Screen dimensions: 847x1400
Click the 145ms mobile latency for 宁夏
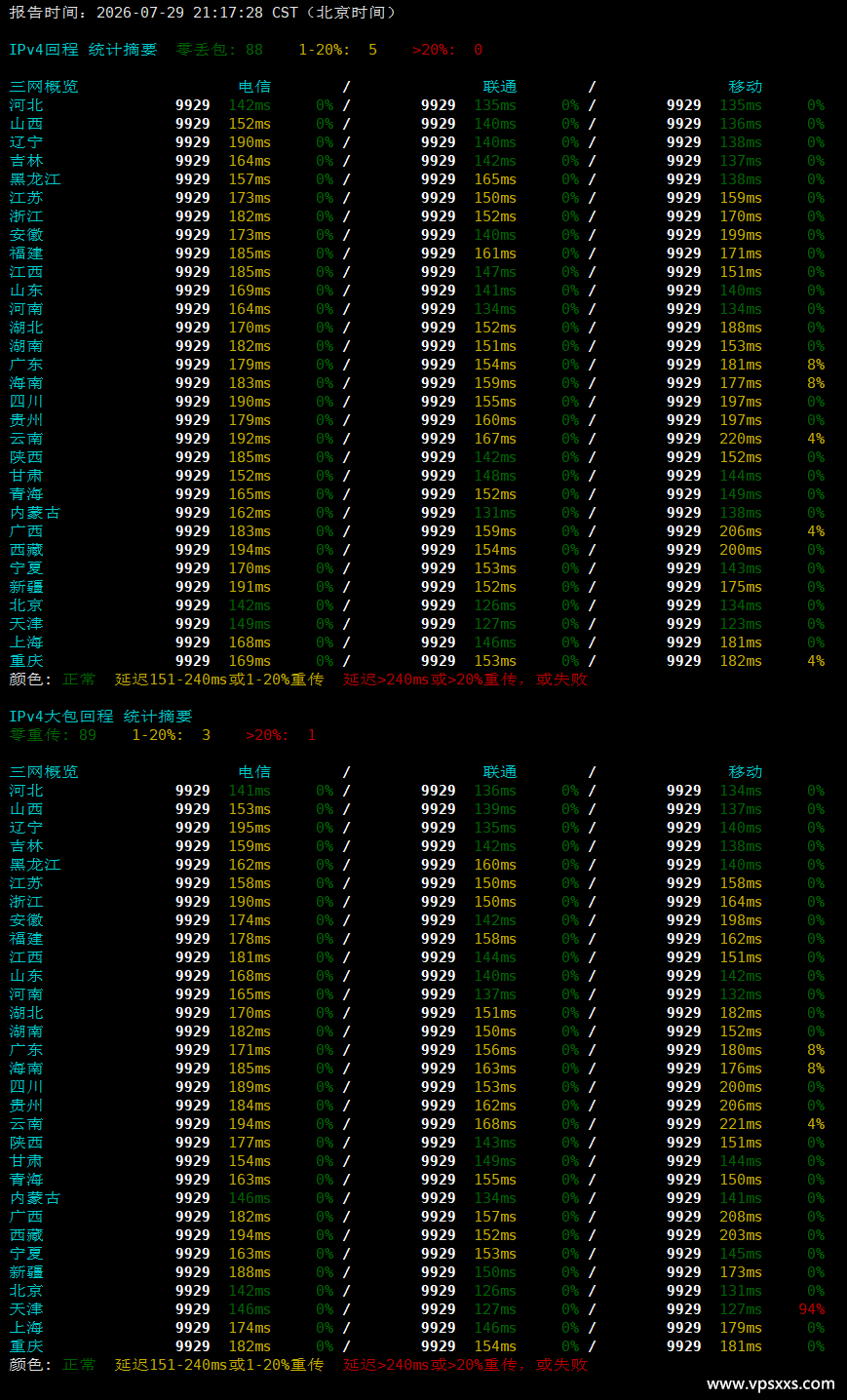(x=741, y=1254)
